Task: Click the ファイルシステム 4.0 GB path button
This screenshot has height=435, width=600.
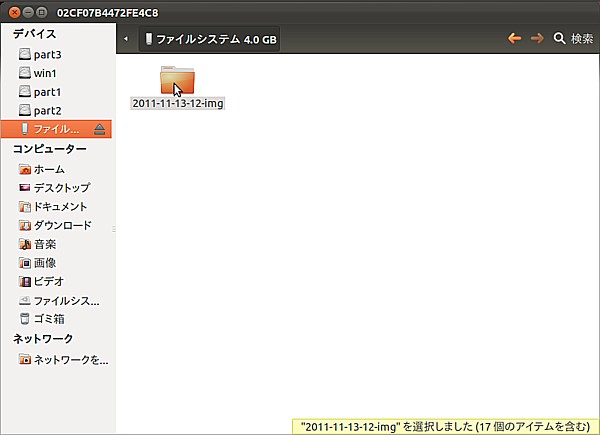Action: click(x=209, y=39)
